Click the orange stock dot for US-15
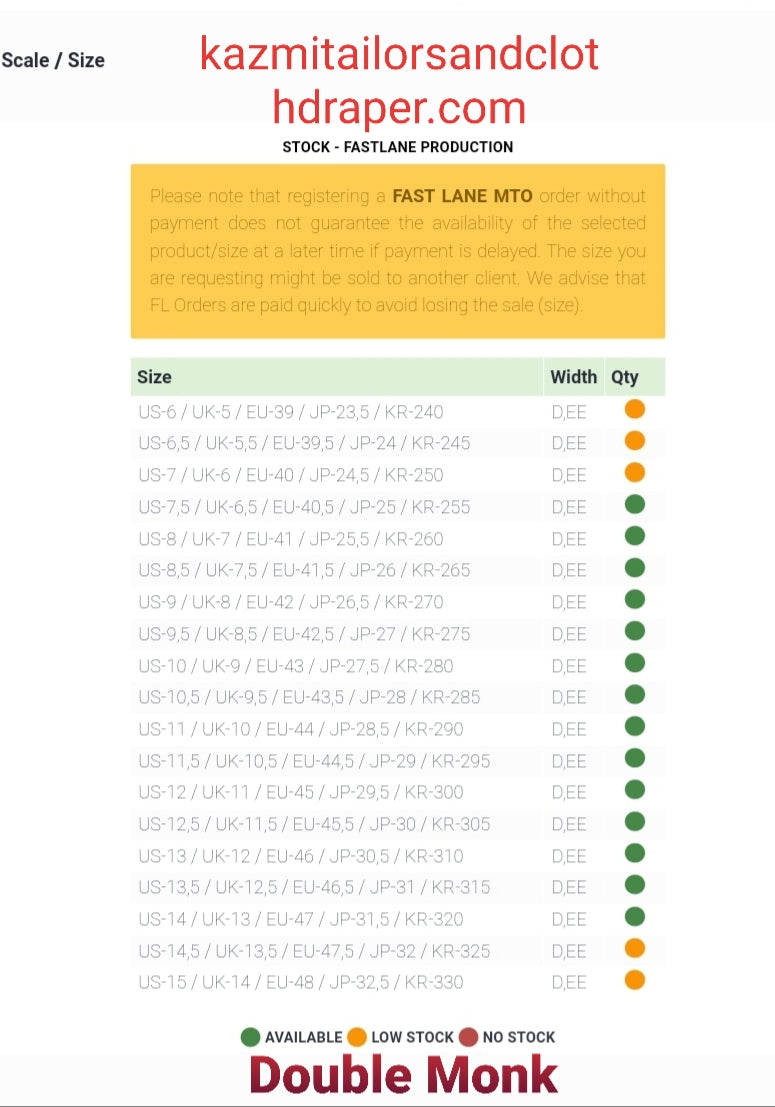 click(634, 980)
